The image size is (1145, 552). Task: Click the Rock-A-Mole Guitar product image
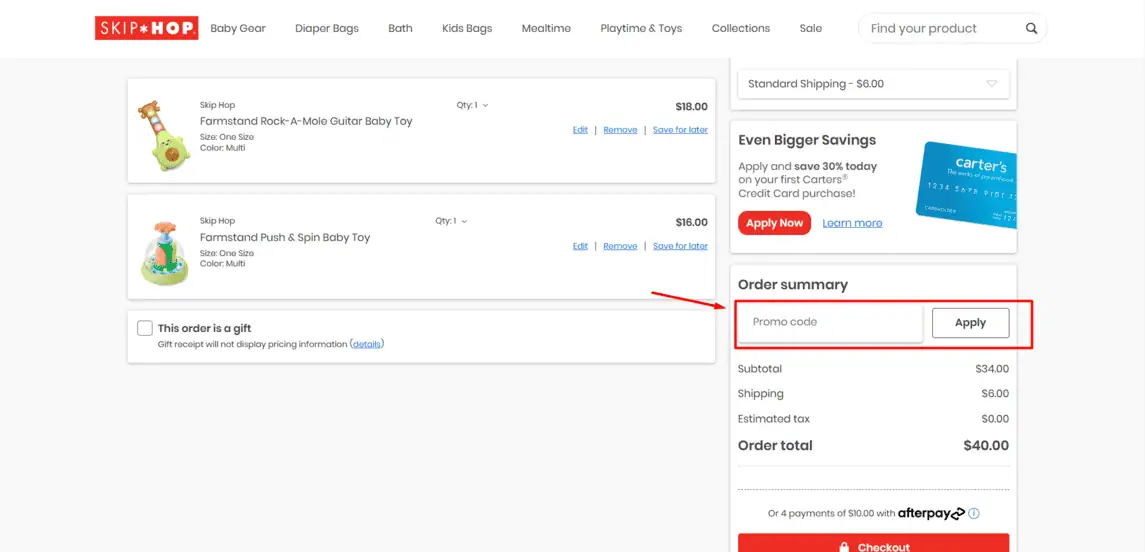click(163, 134)
